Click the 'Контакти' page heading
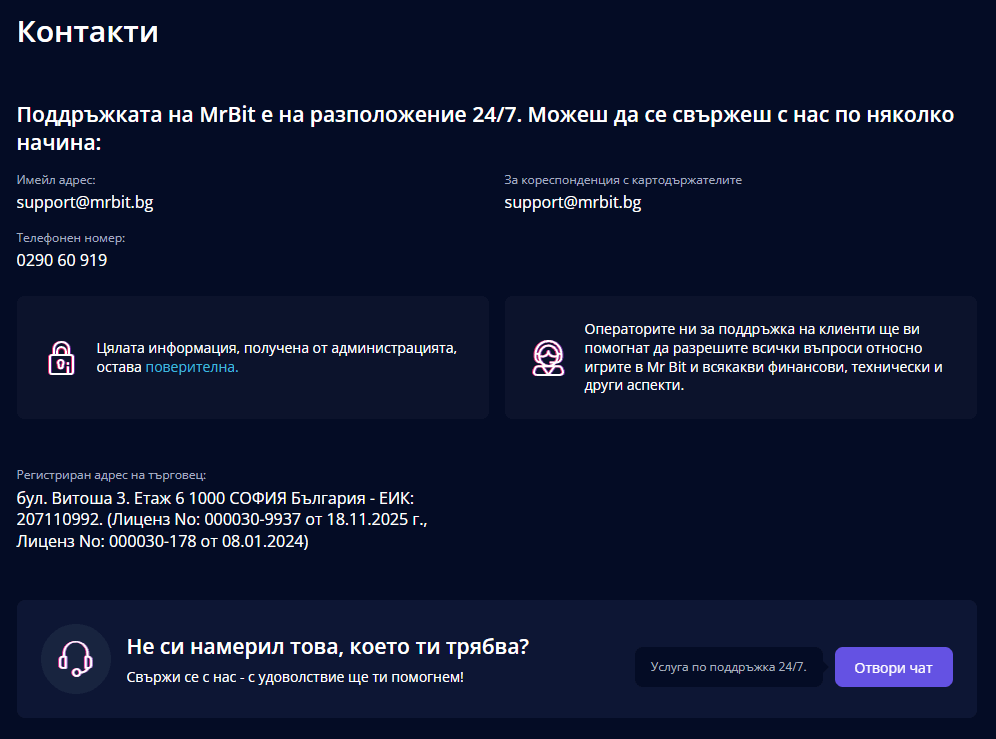The height and width of the screenshot is (739, 996). pyautogui.click(x=88, y=31)
